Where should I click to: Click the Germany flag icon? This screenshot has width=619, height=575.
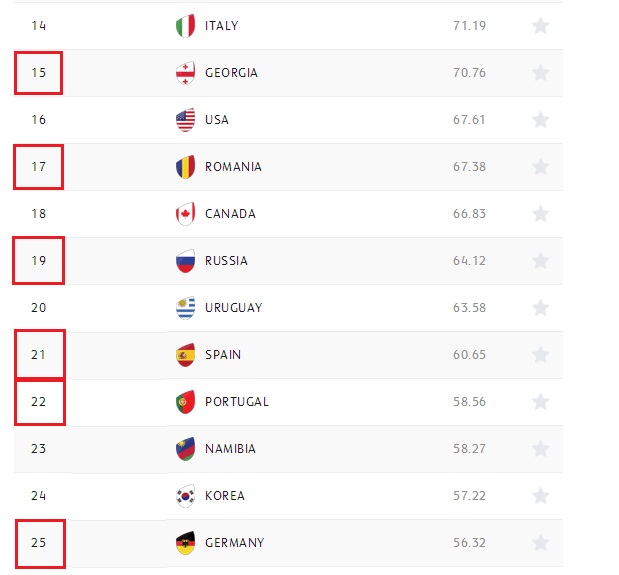pyautogui.click(x=185, y=543)
